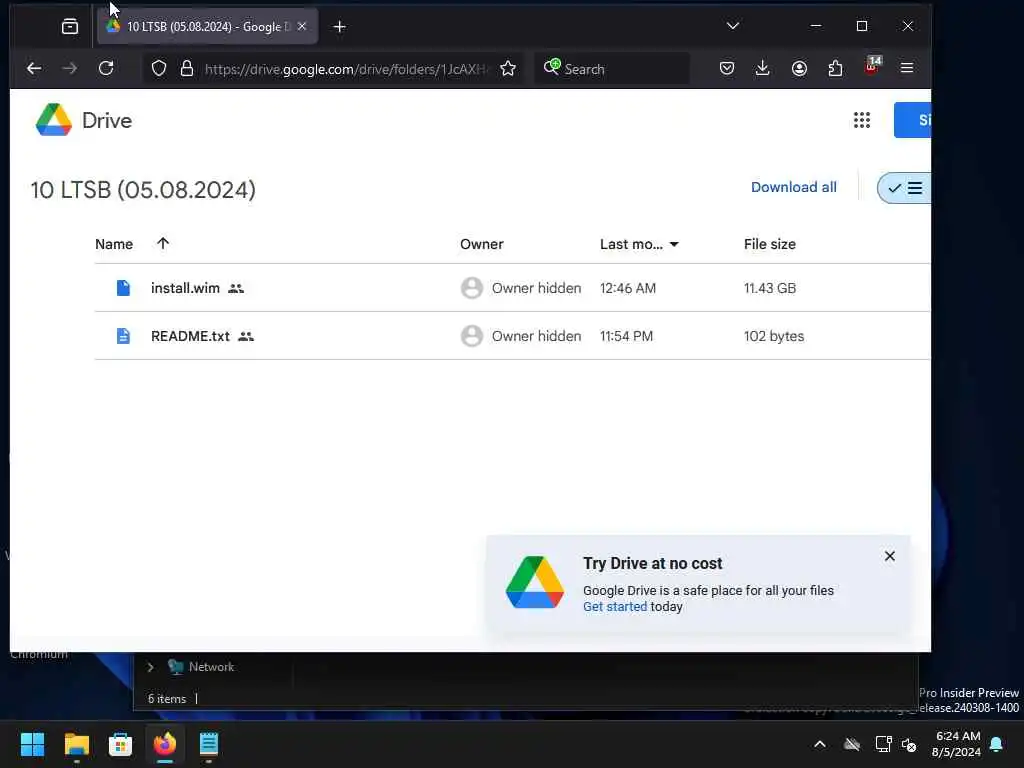Image resolution: width=1024 pixels, height=768 pixels.
Task: Go back to previous page
Action: click(34, 69)
